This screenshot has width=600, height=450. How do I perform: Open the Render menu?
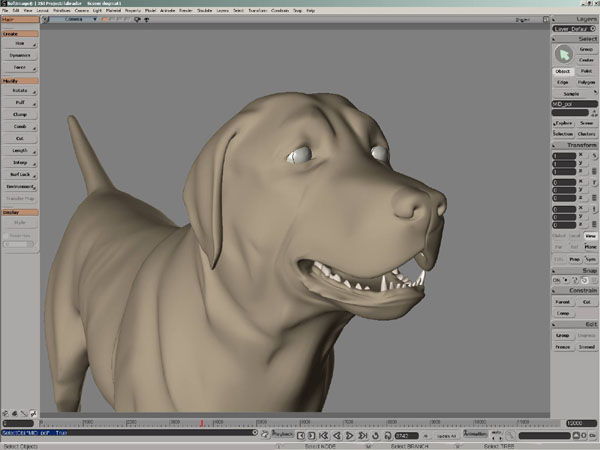tap(185, 10)
